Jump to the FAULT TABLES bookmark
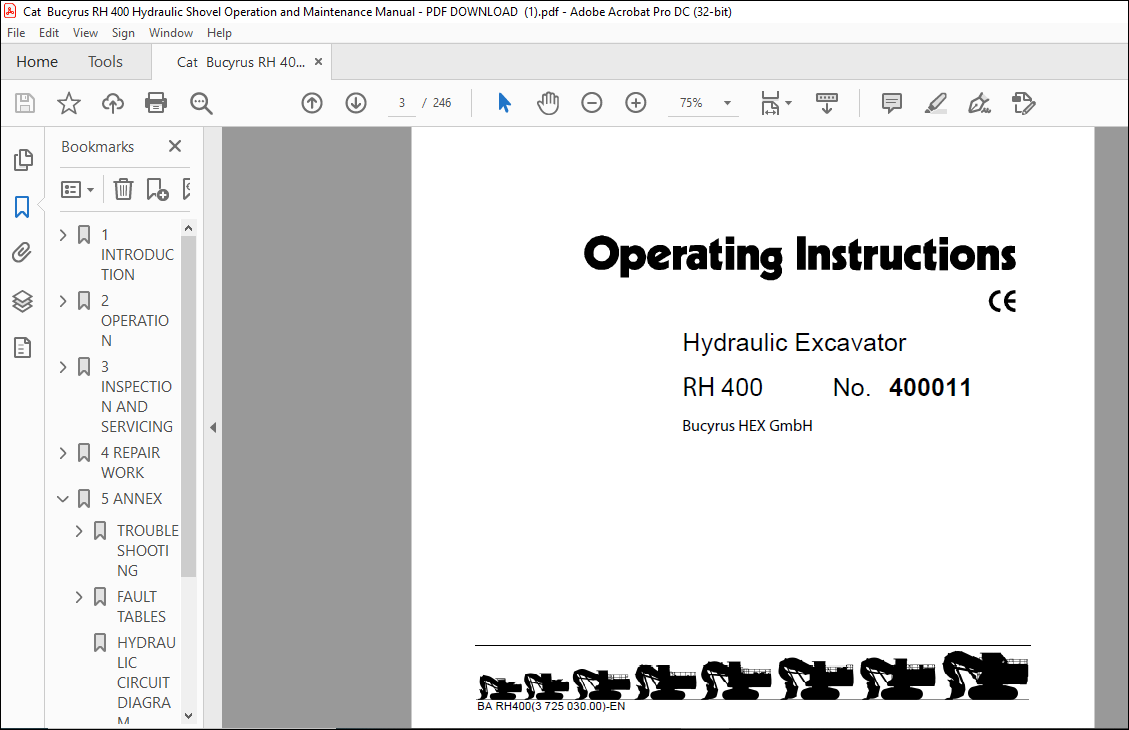This screenshot has width=1129, height=730. pos(141,607)
